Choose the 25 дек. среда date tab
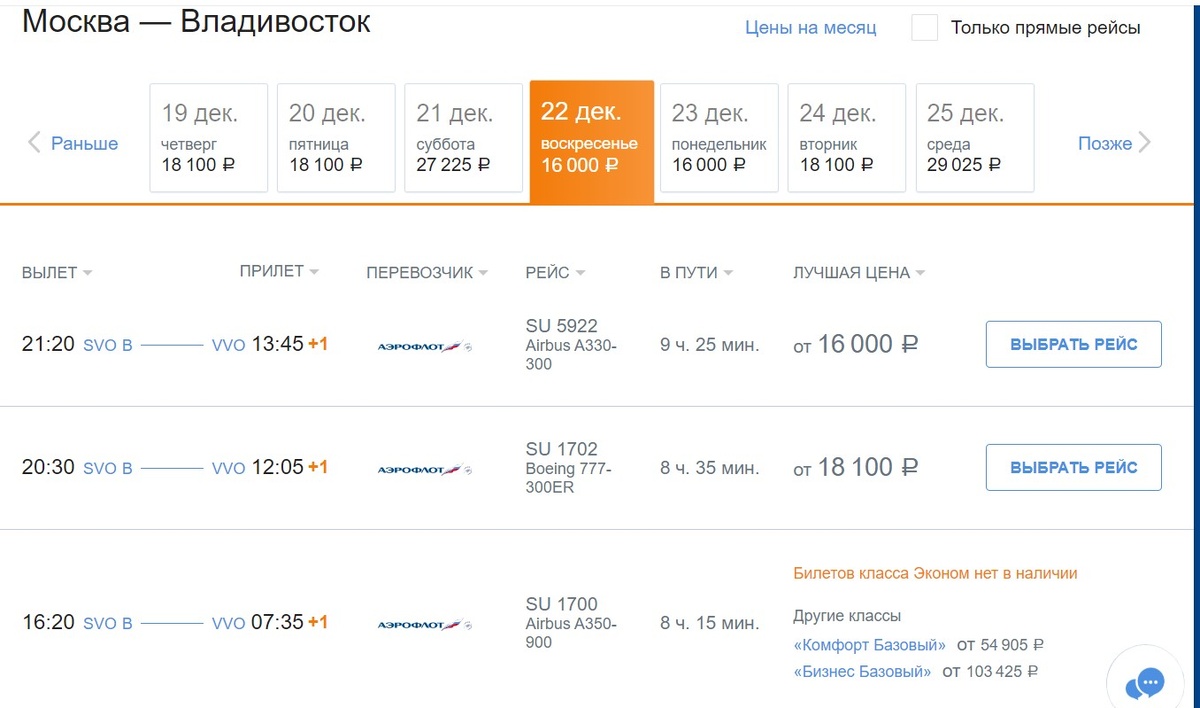 tap(975, 138)
